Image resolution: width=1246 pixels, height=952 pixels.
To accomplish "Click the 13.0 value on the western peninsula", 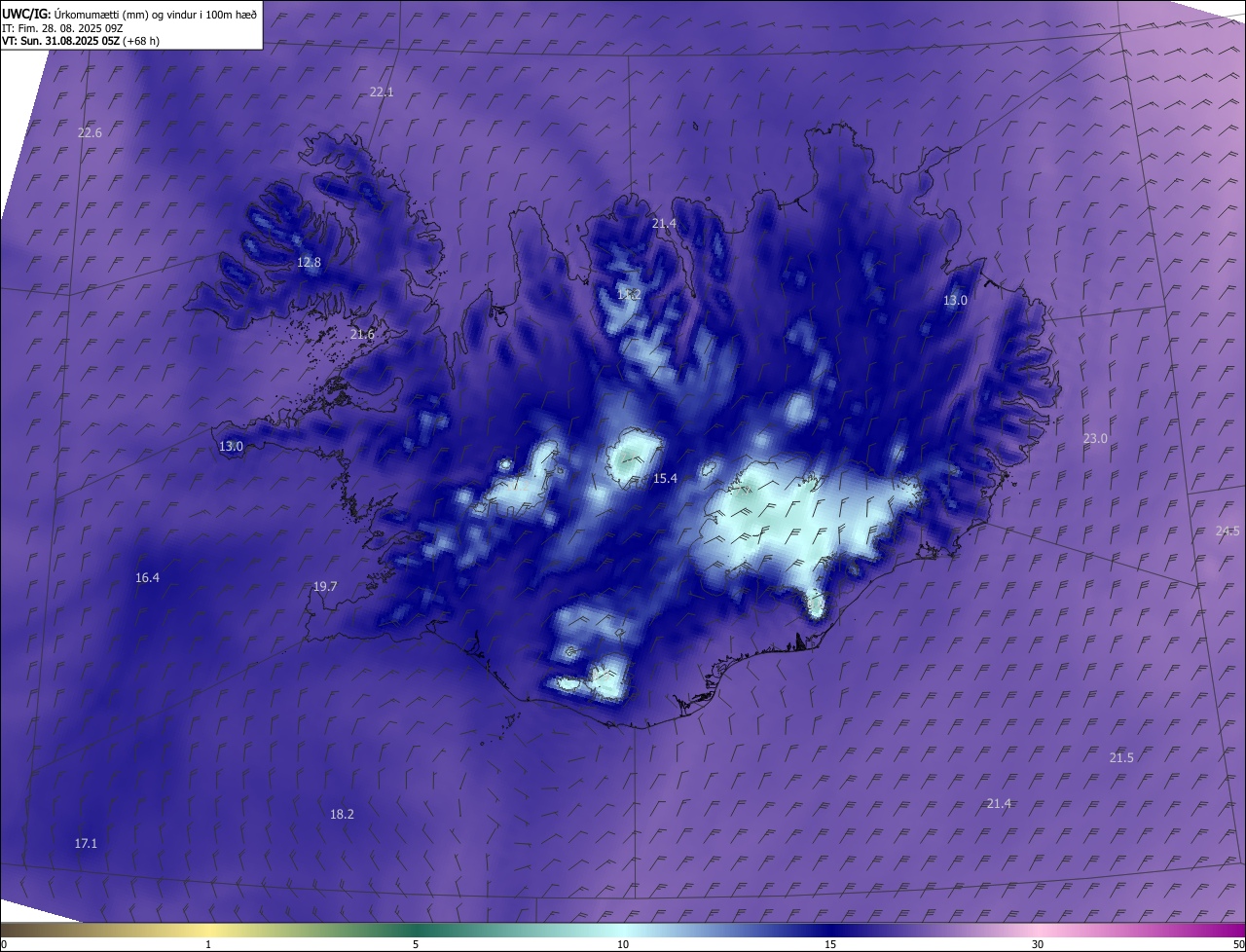I will tap(231, 446).
